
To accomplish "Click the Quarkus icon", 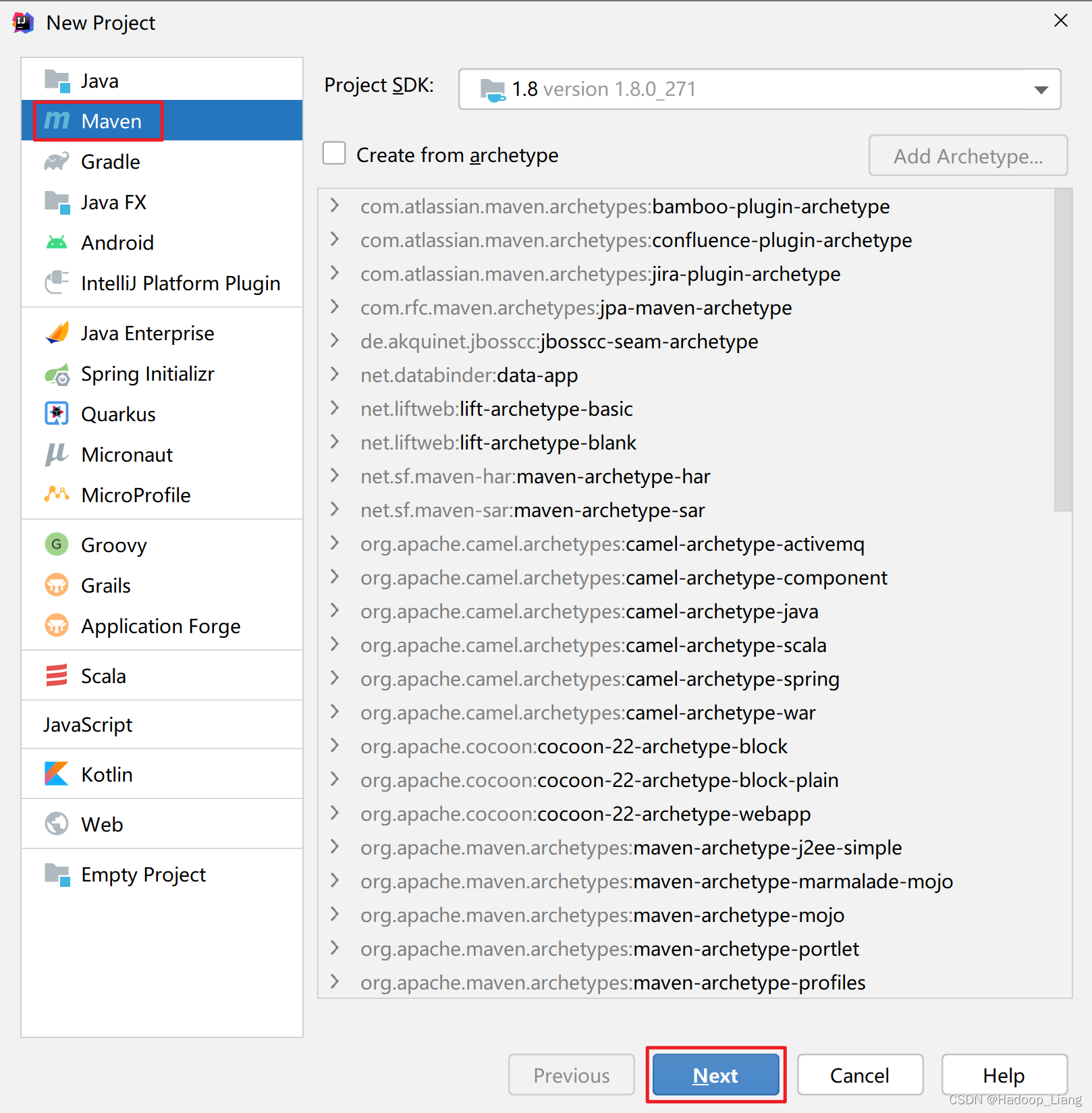I will pyautogui.click(x=57, y=414).
